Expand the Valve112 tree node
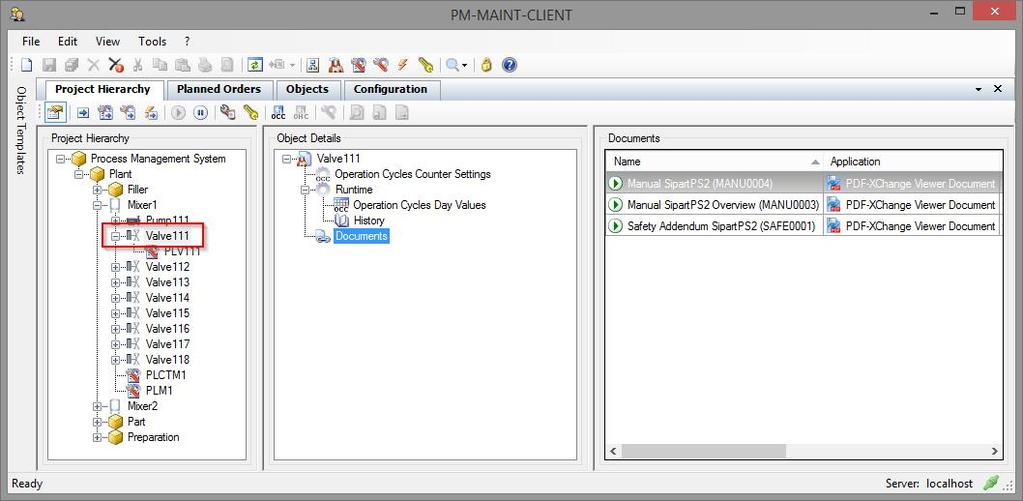 click(116, 267)
